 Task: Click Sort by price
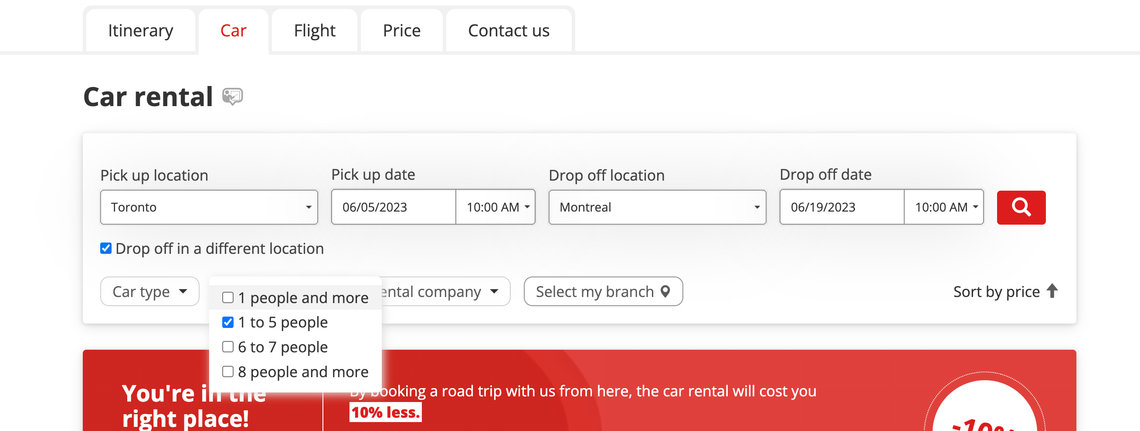996,291
